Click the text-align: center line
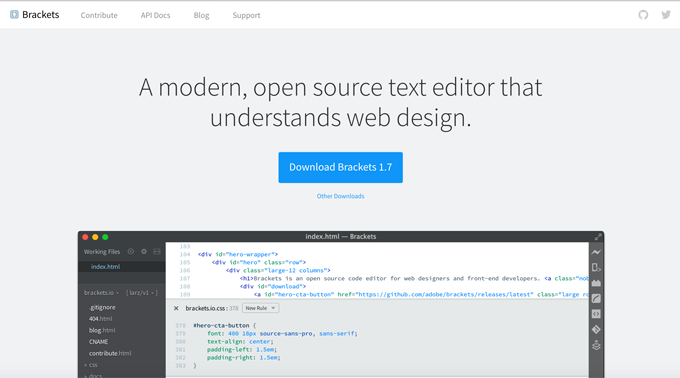The height and width of the screenshot is (378, 680). (240, 342)
